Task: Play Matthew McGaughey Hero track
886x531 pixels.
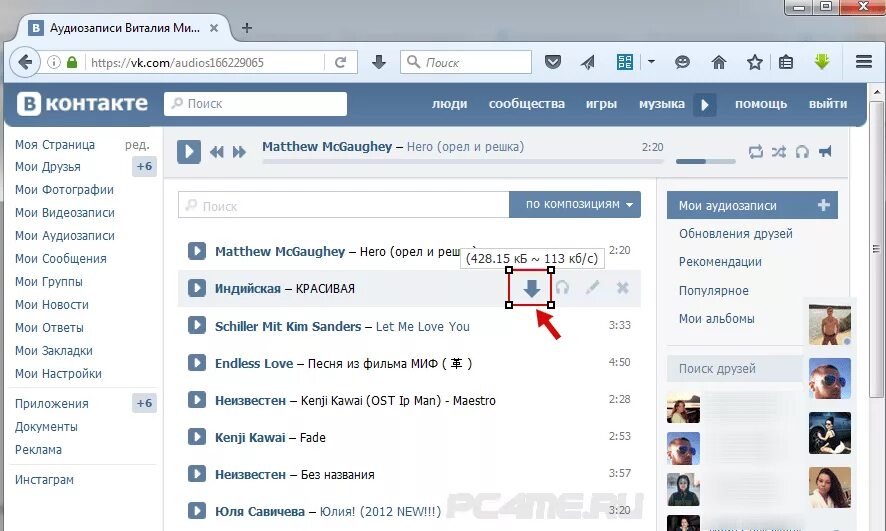Action: pos(197,251)
